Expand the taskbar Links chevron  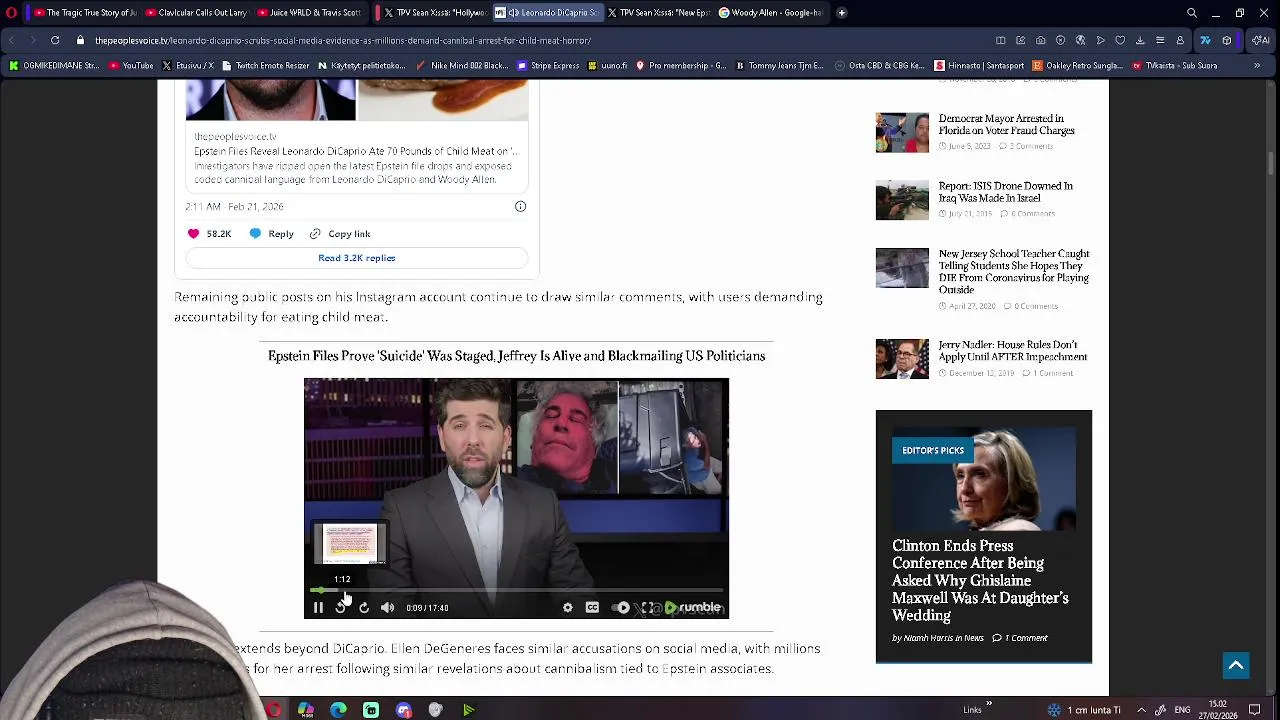[989, 704]
